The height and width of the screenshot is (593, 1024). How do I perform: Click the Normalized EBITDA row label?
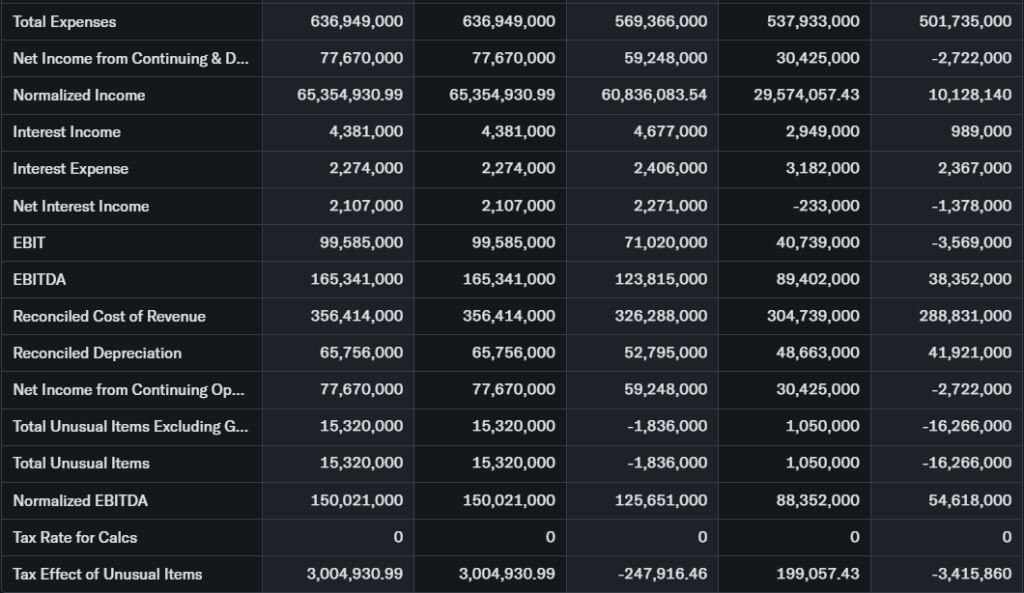coord(80,500)
